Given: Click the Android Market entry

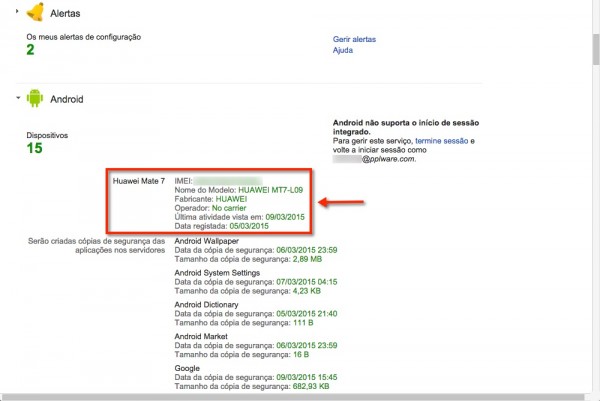Looking at the screenshot, I should coord(201,336).
